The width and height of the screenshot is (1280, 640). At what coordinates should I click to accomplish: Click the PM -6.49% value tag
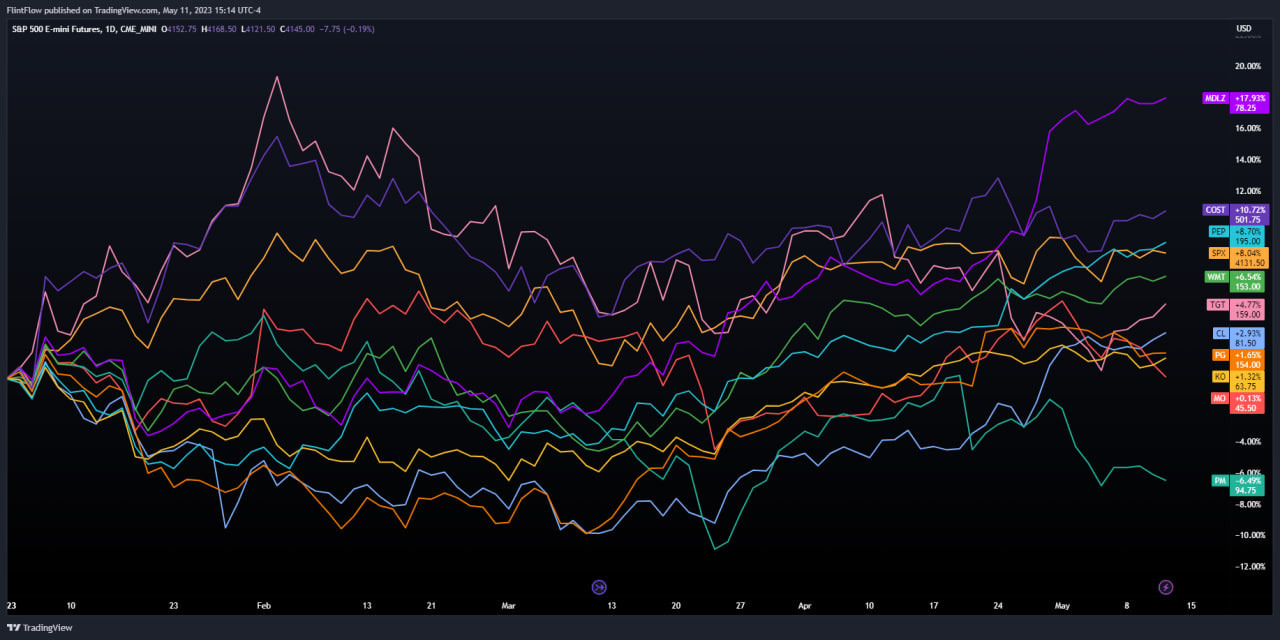tap(1249, 485)
